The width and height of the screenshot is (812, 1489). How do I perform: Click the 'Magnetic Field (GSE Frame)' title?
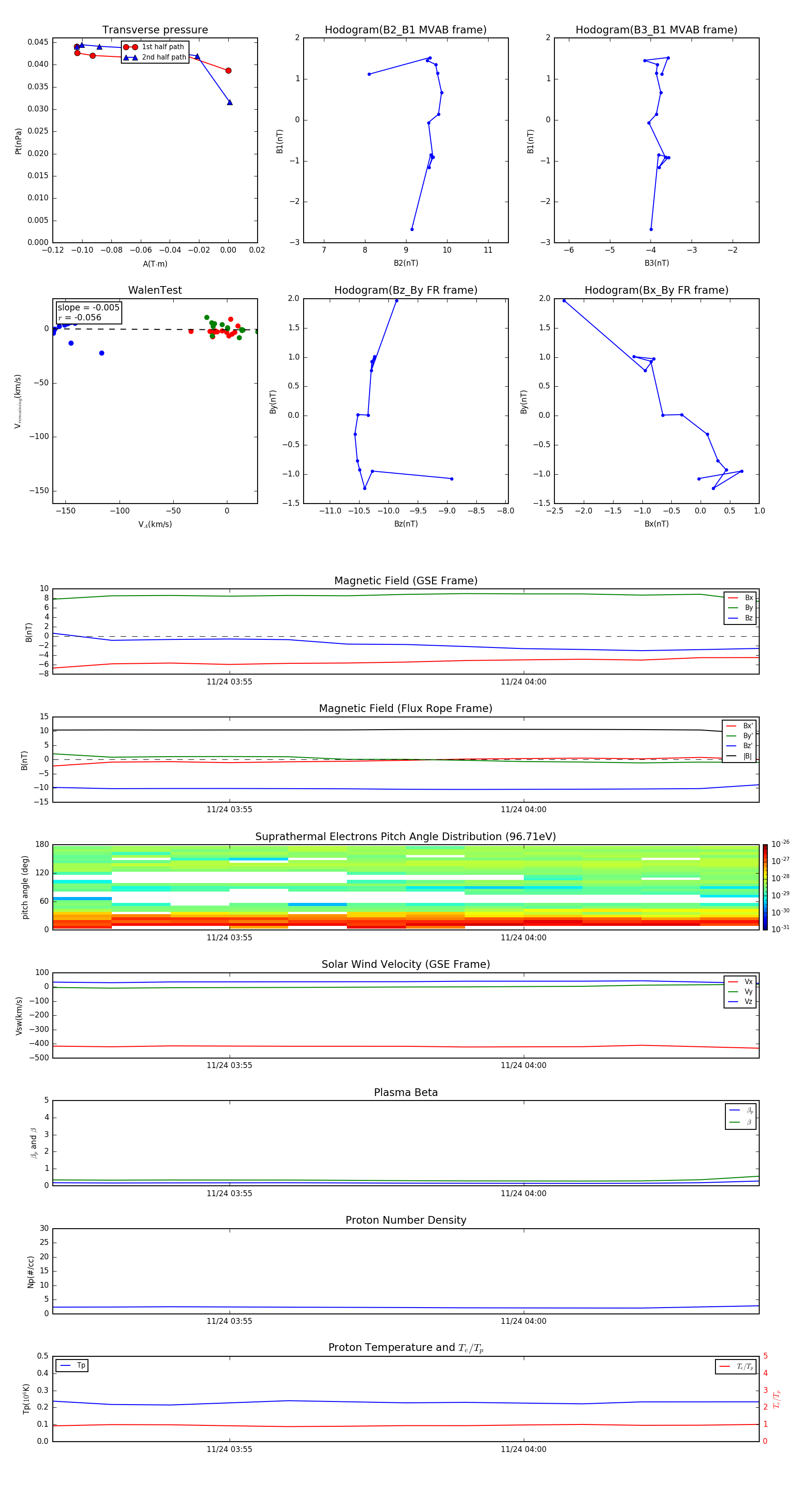(406, 581)
